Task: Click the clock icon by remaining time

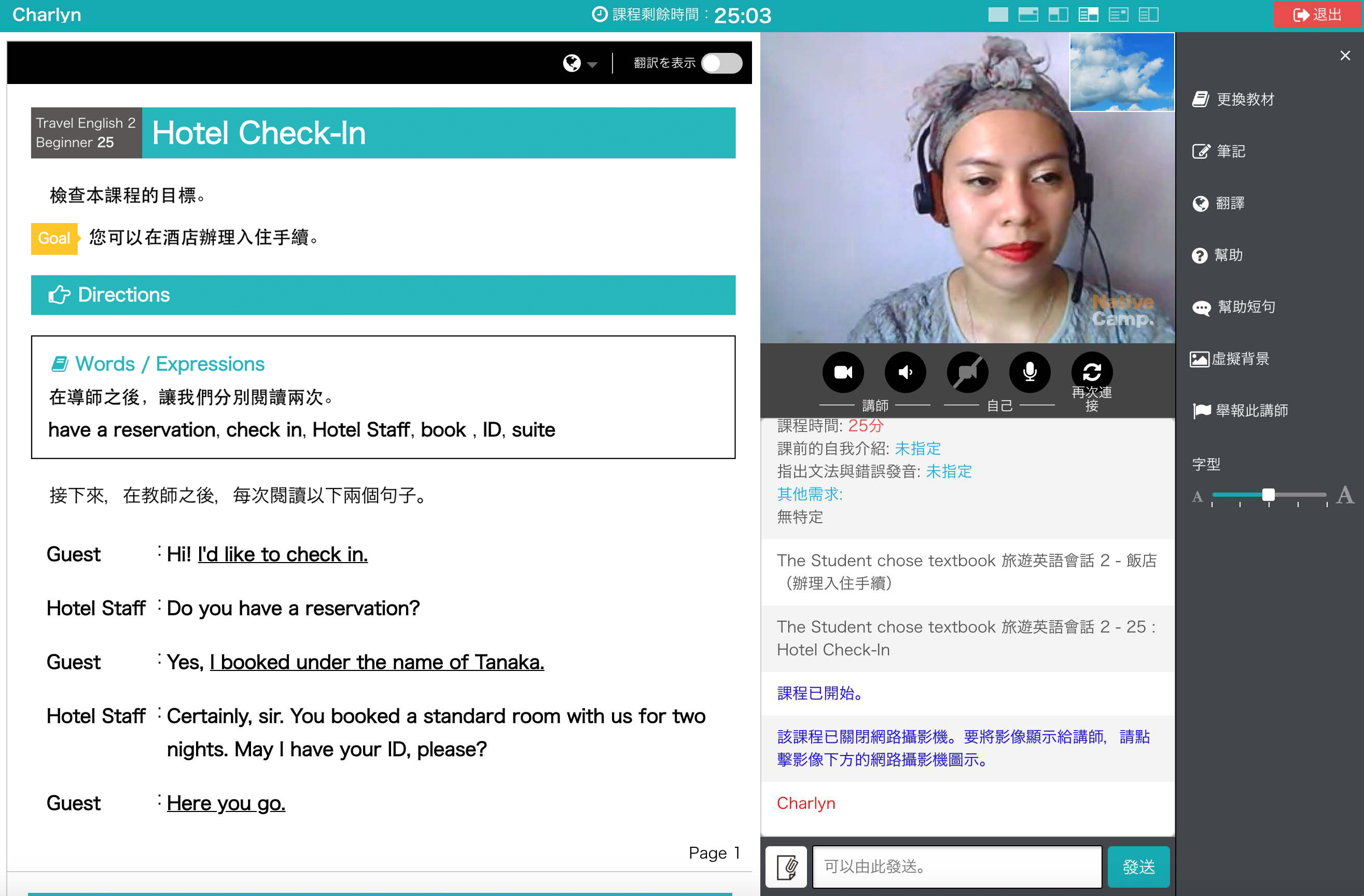Action: 600,15
